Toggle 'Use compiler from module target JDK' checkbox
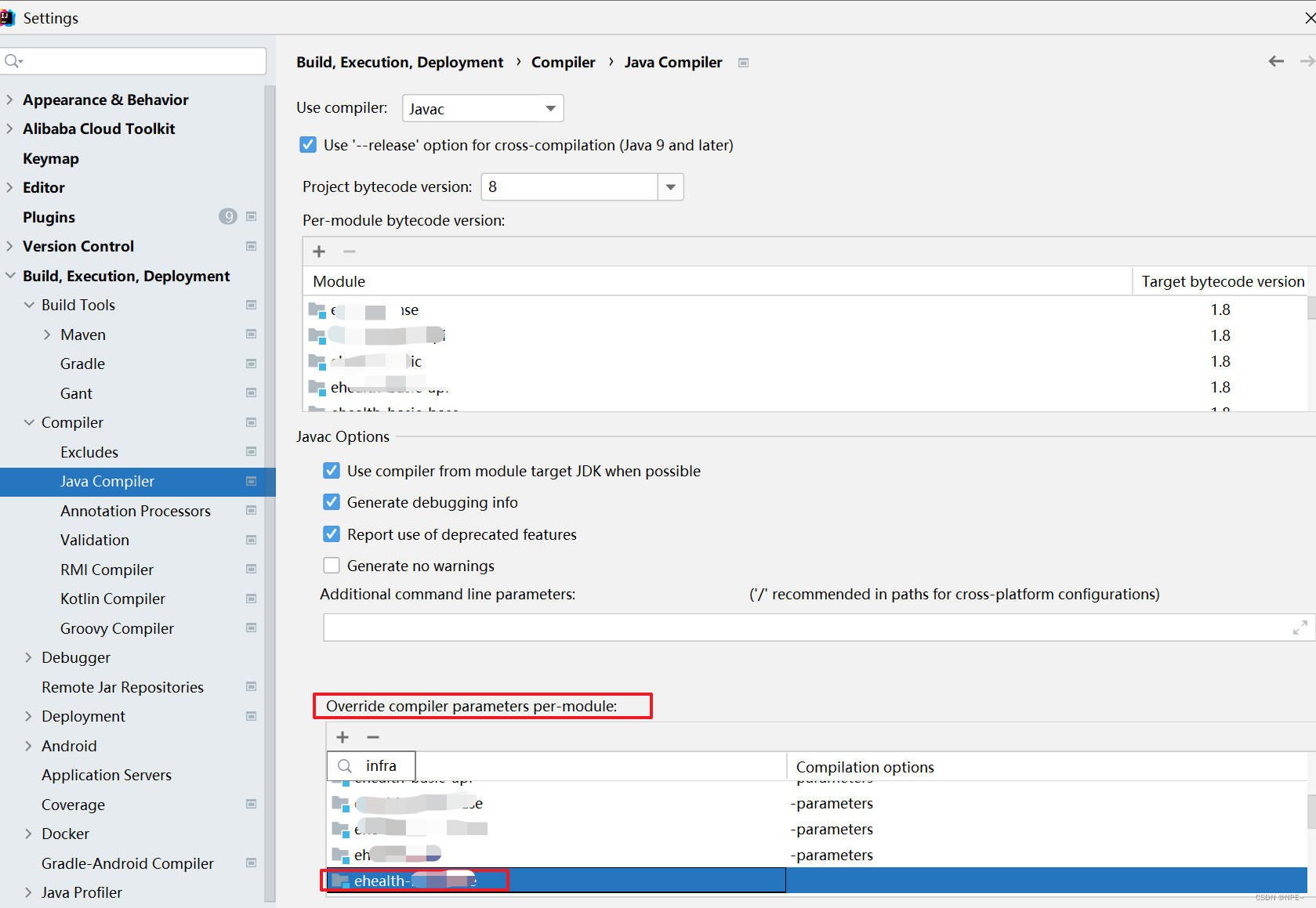 (332, 471)
